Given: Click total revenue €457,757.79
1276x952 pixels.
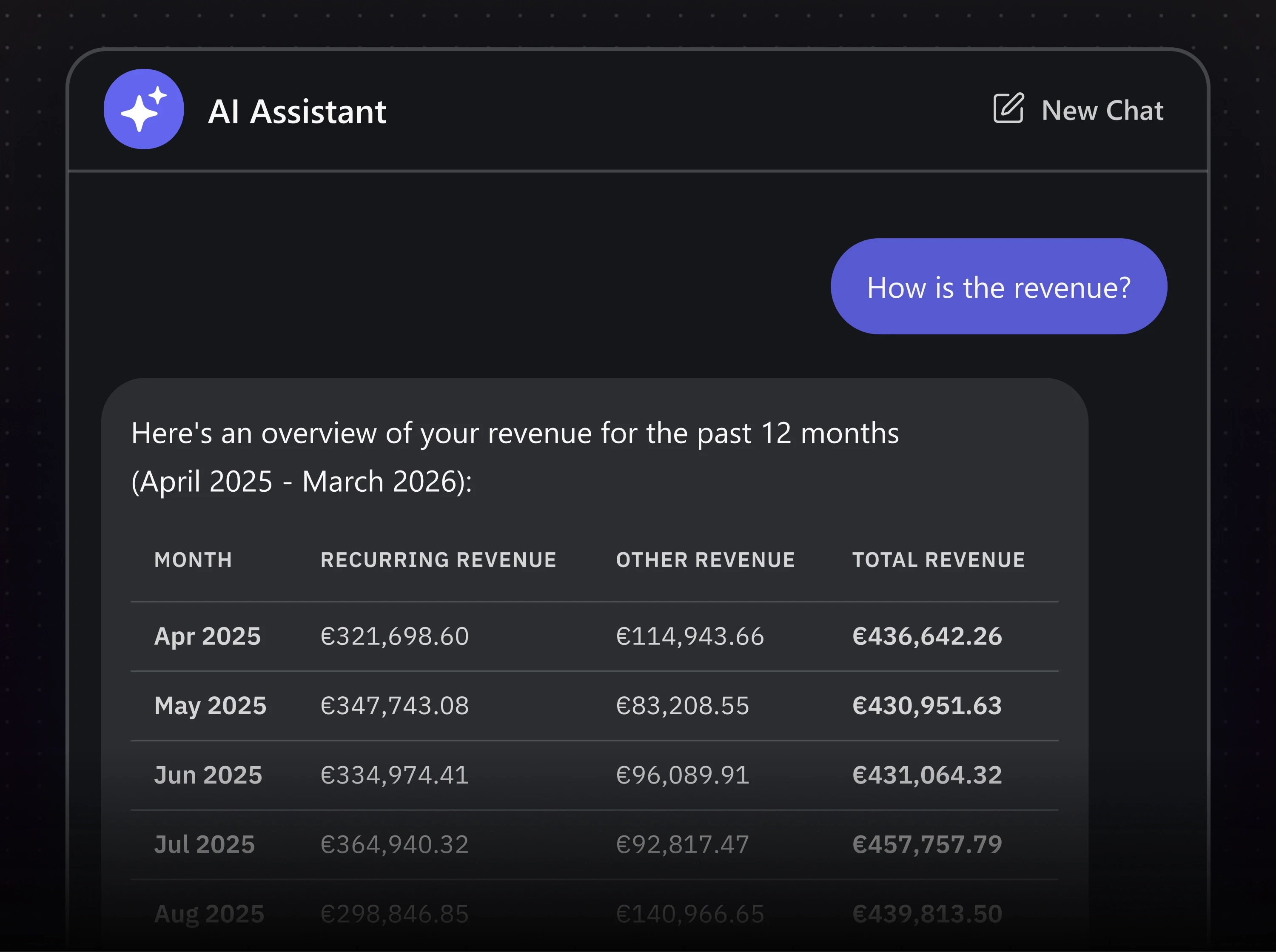Looking at the screenshot, I should (927, 844).
